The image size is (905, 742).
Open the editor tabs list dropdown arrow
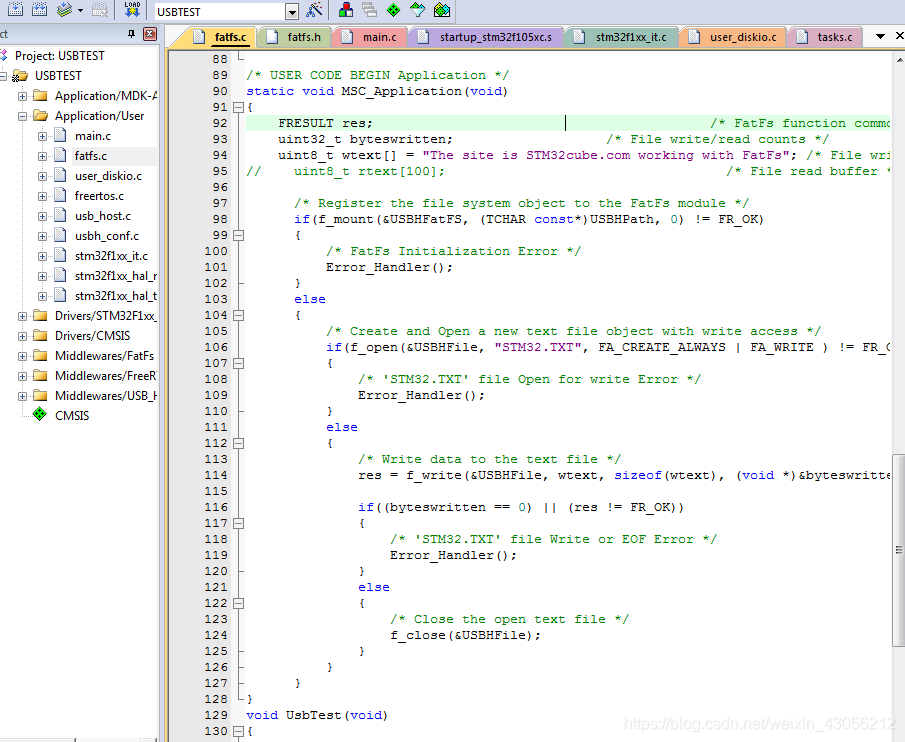(x=880, y=36)
